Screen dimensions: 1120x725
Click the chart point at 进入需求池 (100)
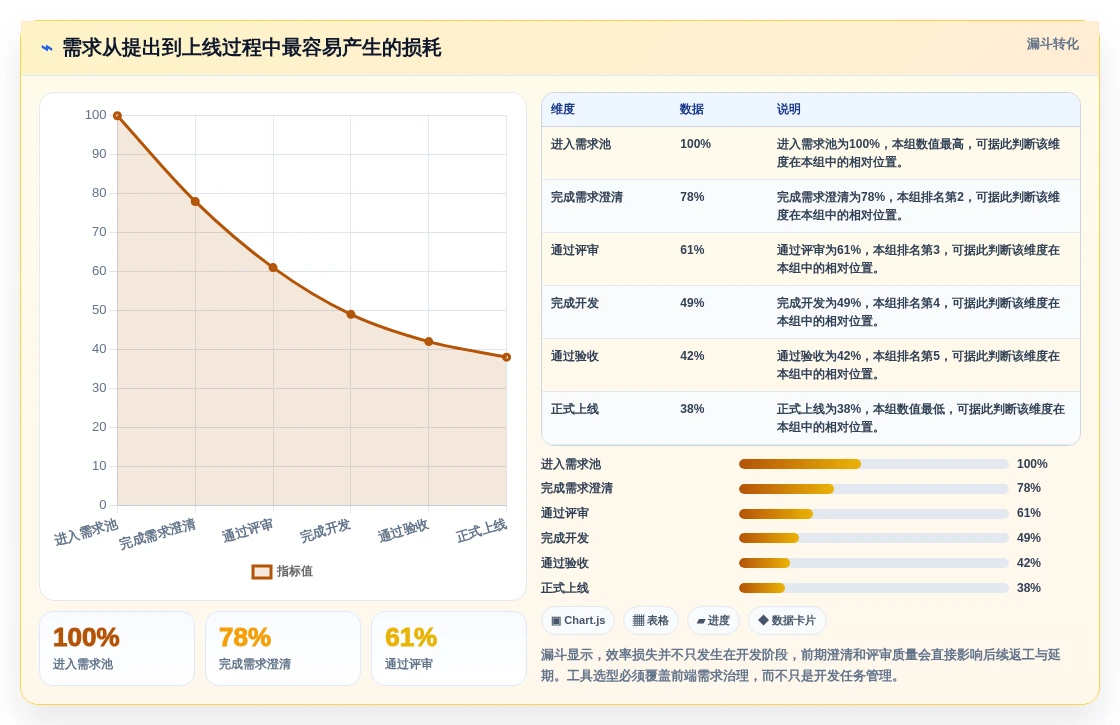coord(118,116)
